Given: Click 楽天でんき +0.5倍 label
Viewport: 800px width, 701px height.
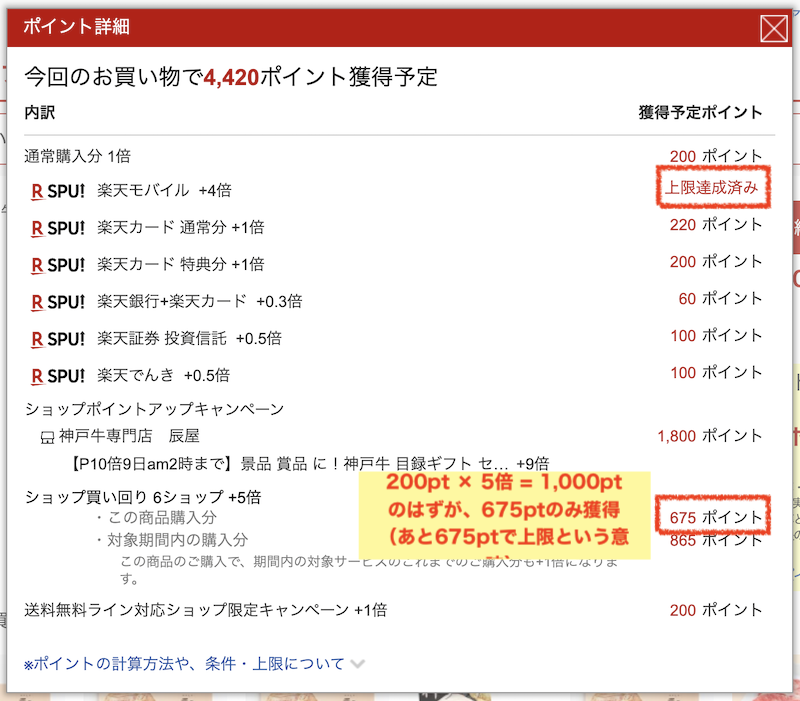Looking at the screenshot, I should (x=163, y=375).
